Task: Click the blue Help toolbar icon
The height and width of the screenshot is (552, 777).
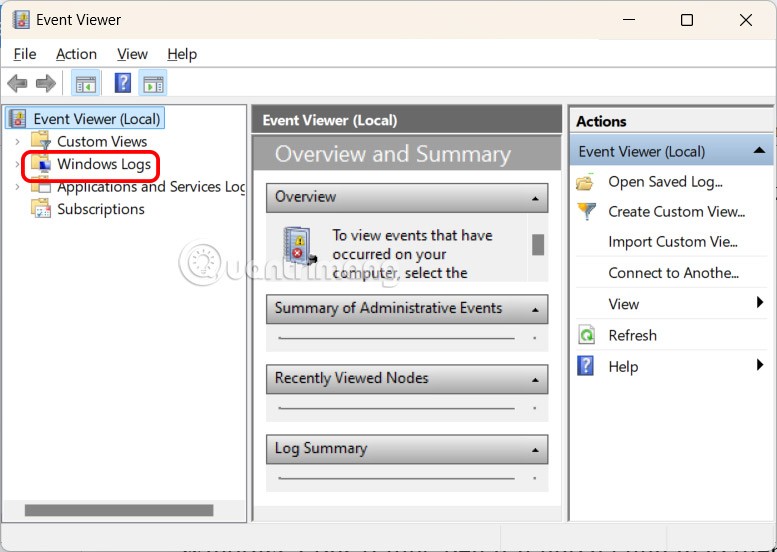Action: (123, 84)
